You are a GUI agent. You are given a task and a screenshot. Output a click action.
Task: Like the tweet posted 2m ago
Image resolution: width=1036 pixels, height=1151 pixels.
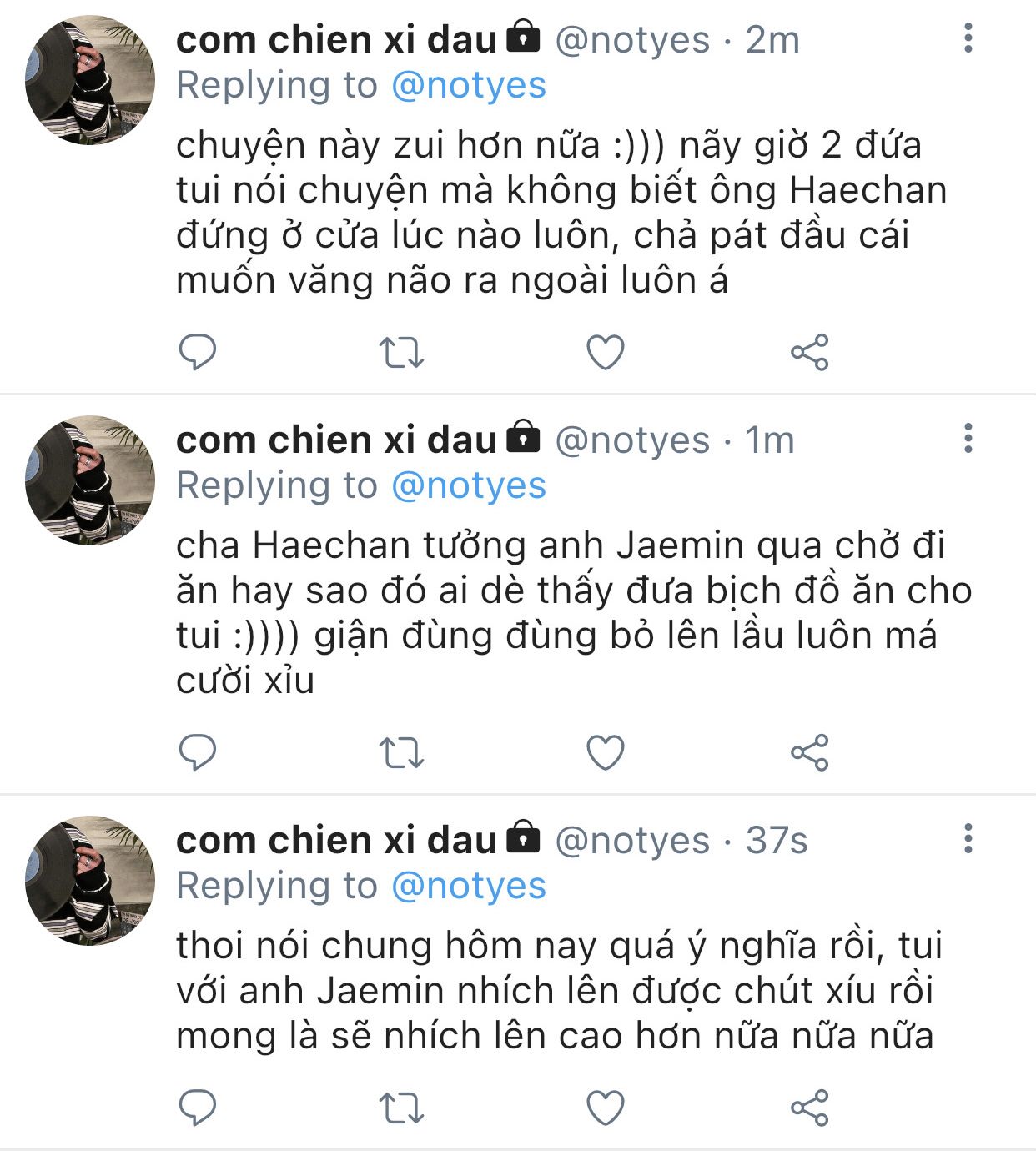click(x=606, y=352)
